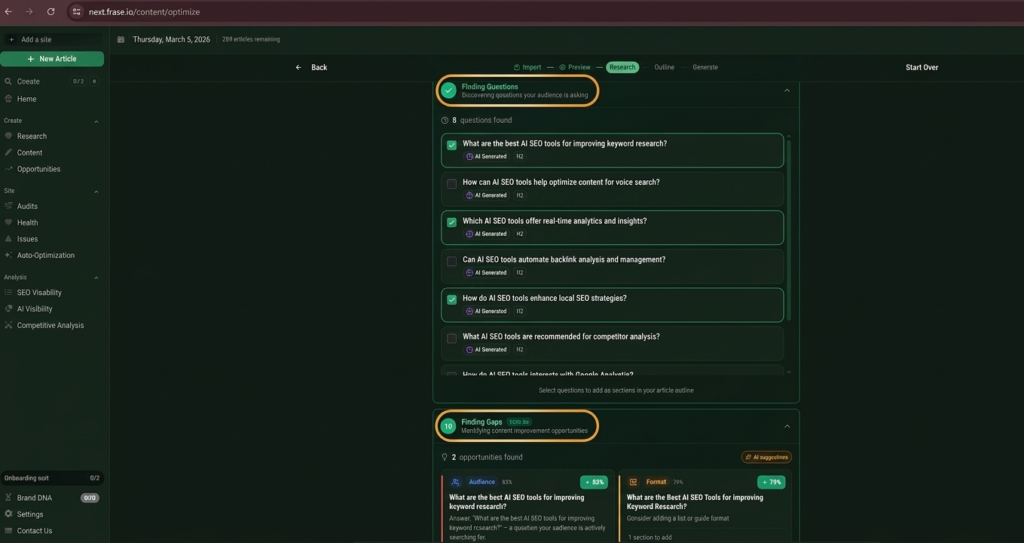This screenshot has width=1024, height=543.
Task: Go to the Outline step
Action: (x=664, y=67)
